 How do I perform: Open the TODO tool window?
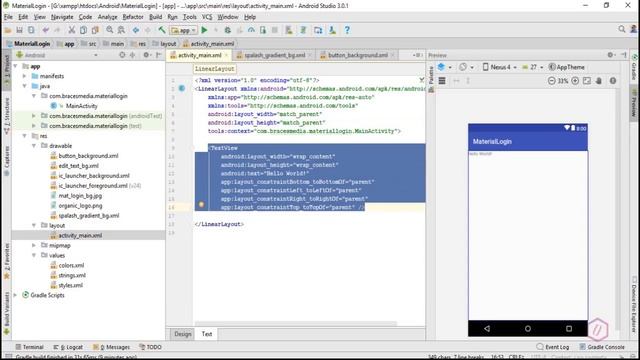[x=150, y=347]
